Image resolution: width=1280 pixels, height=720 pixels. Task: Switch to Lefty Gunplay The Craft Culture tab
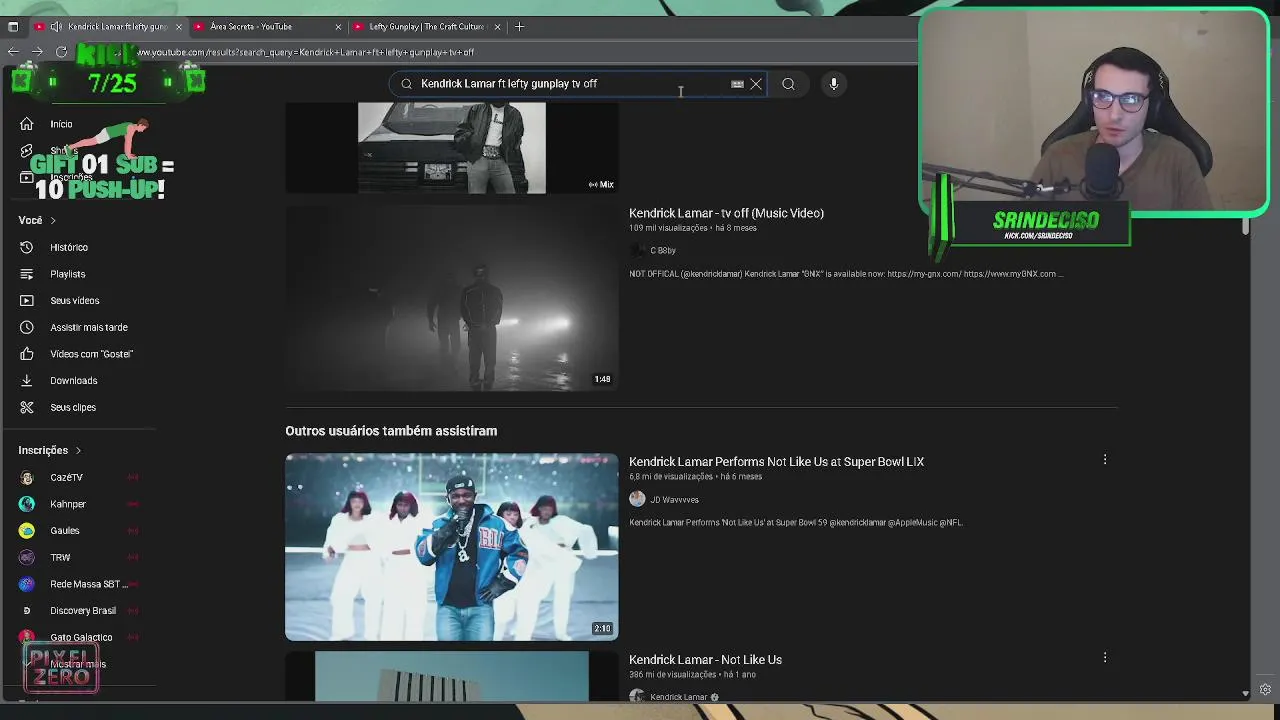(x=427, y=26)
